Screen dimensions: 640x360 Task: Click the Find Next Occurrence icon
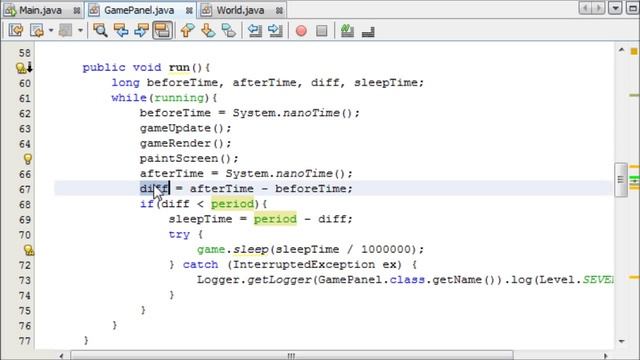141,31
